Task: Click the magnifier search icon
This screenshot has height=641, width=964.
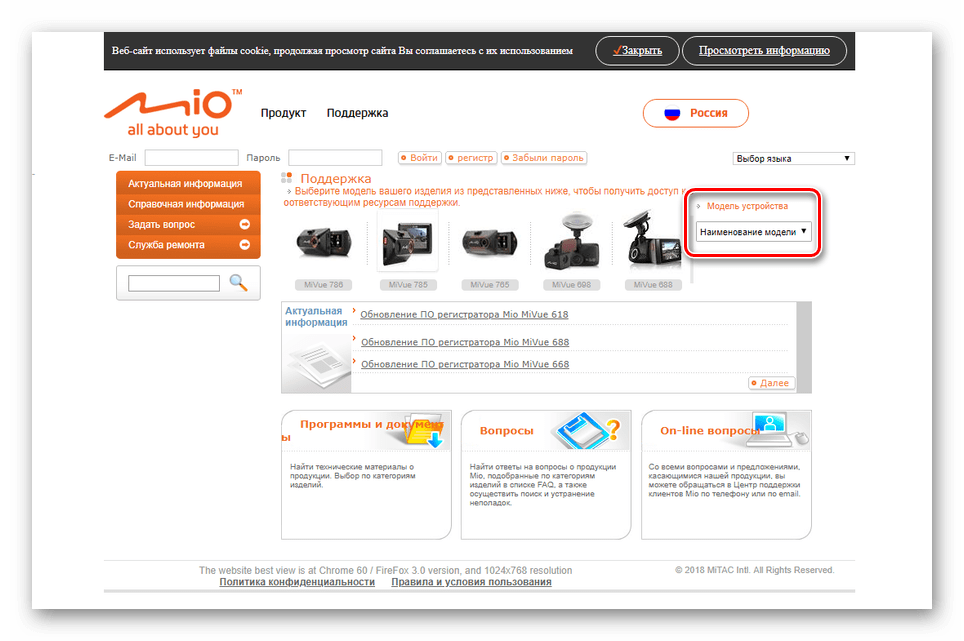Action: coord(238,283)
